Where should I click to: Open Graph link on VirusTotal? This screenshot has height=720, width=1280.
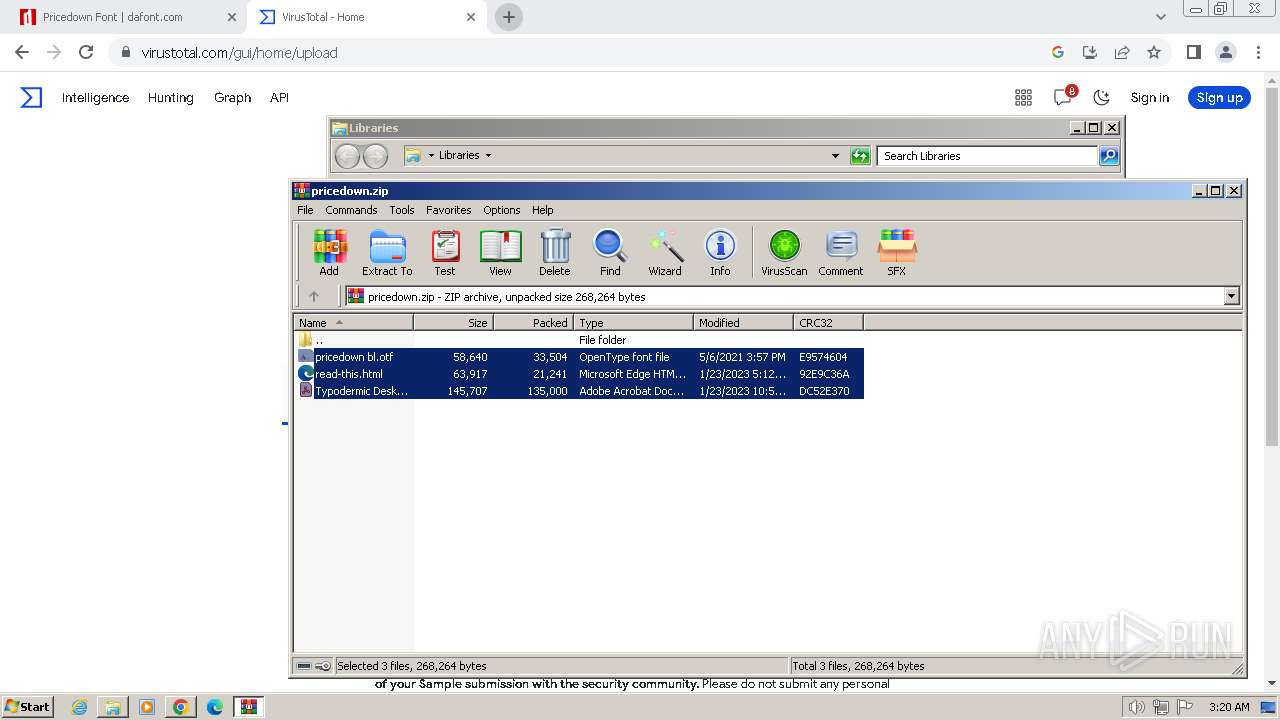[232, 97]
